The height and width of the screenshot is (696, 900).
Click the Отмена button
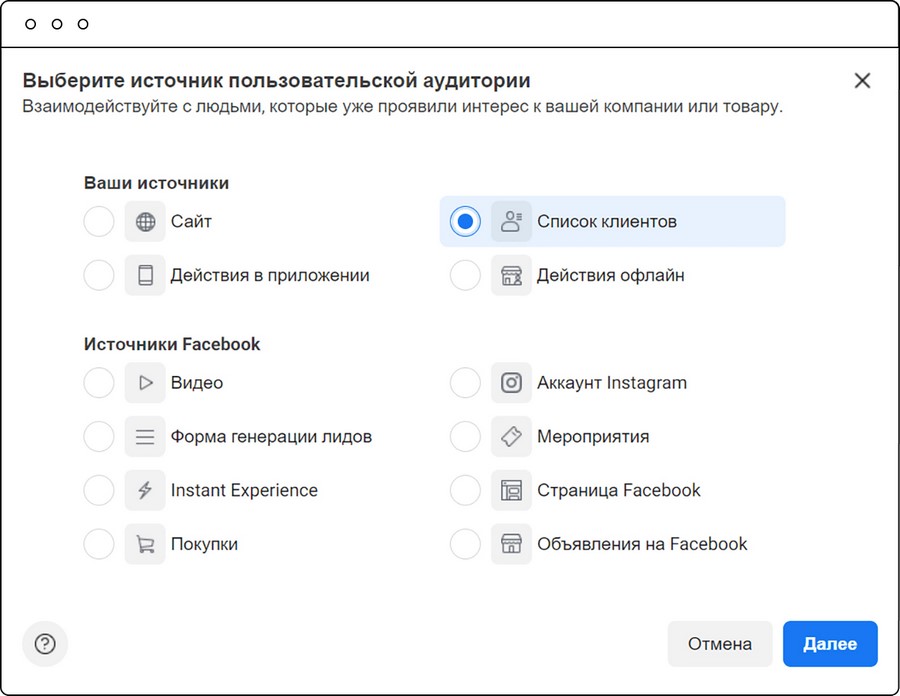[x=720, y=644]
